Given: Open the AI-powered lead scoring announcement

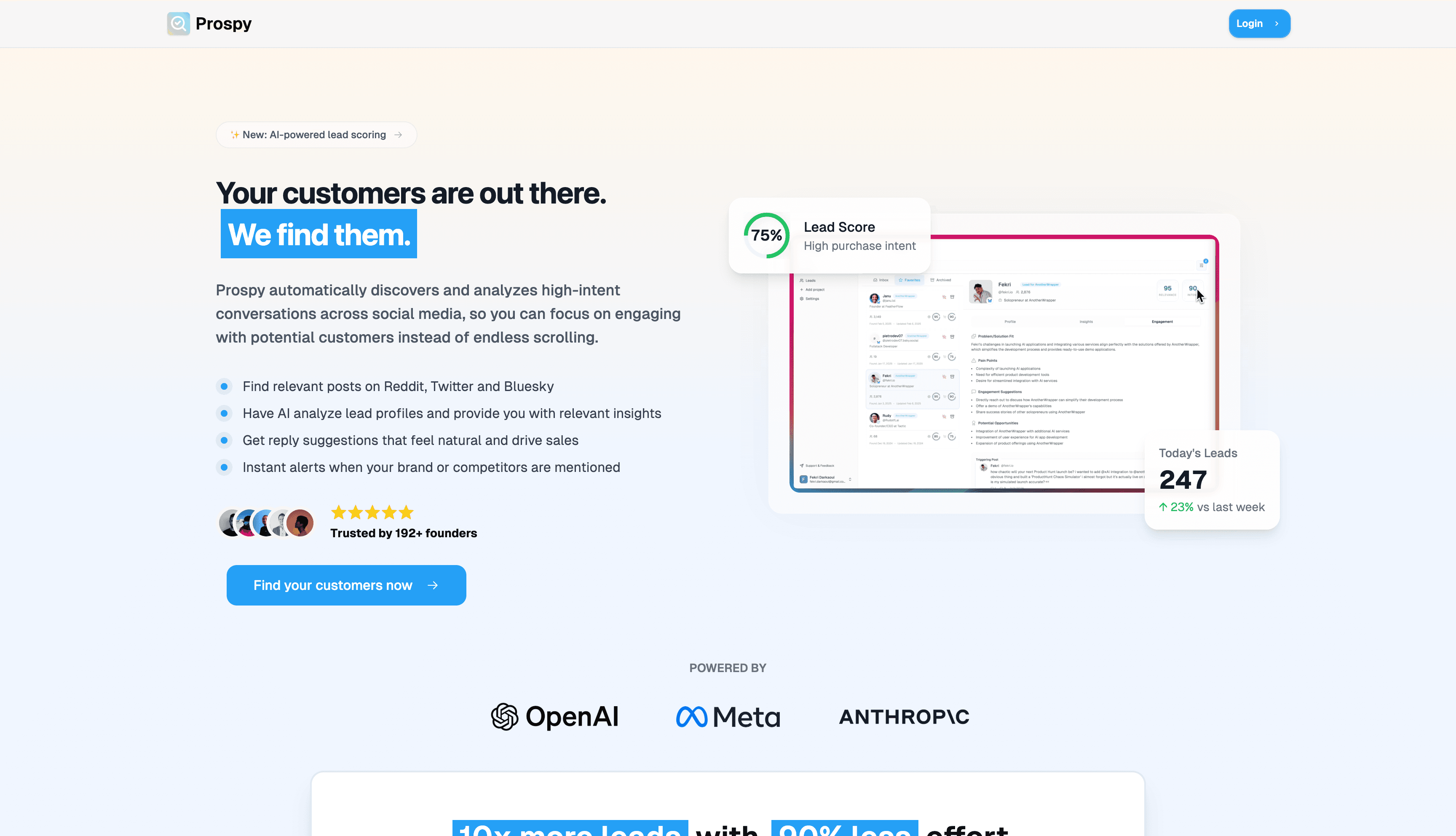Looking at the screenshot, I should (316, 135).
